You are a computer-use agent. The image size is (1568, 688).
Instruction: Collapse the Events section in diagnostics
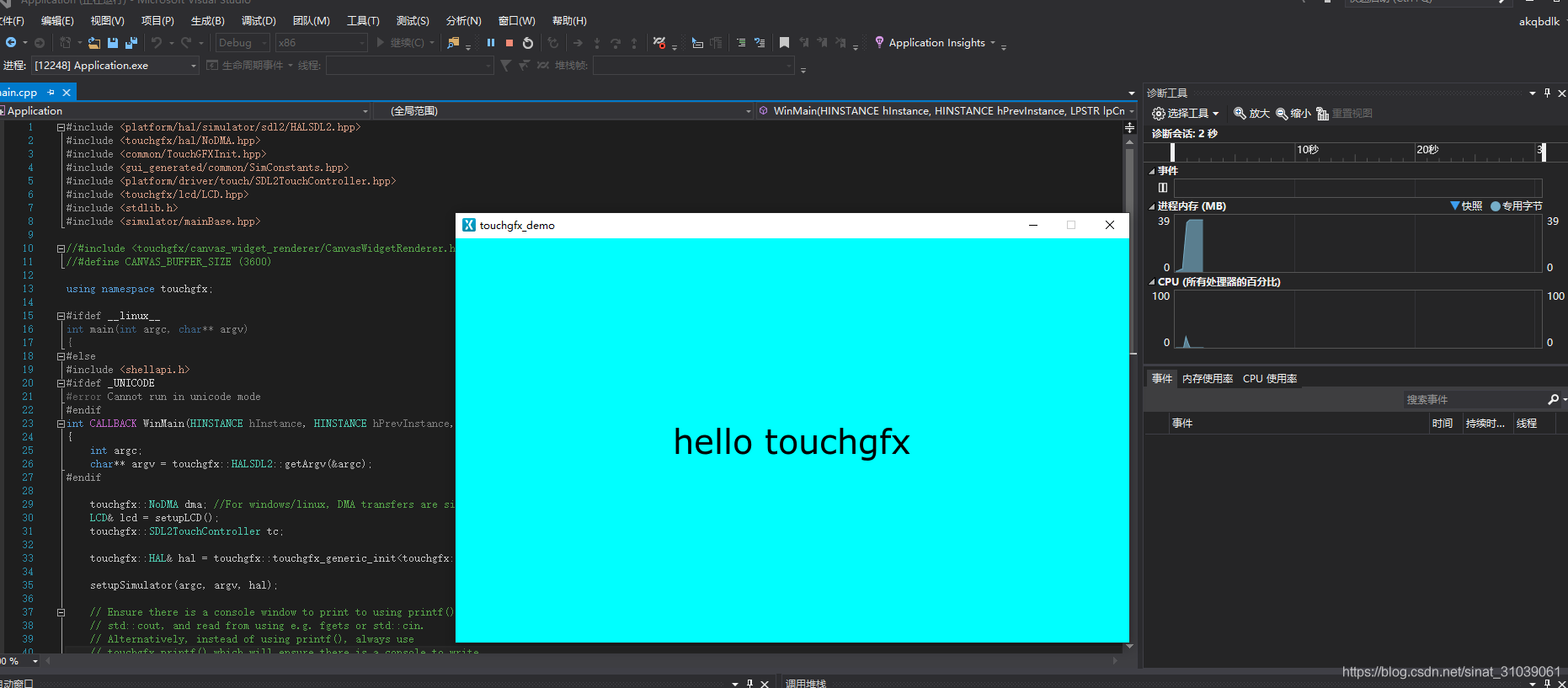tap(1152, 171)
